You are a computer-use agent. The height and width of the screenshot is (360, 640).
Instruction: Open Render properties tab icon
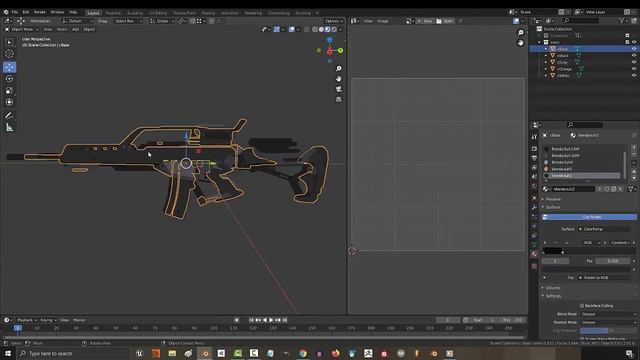click(x=534, y=149)
